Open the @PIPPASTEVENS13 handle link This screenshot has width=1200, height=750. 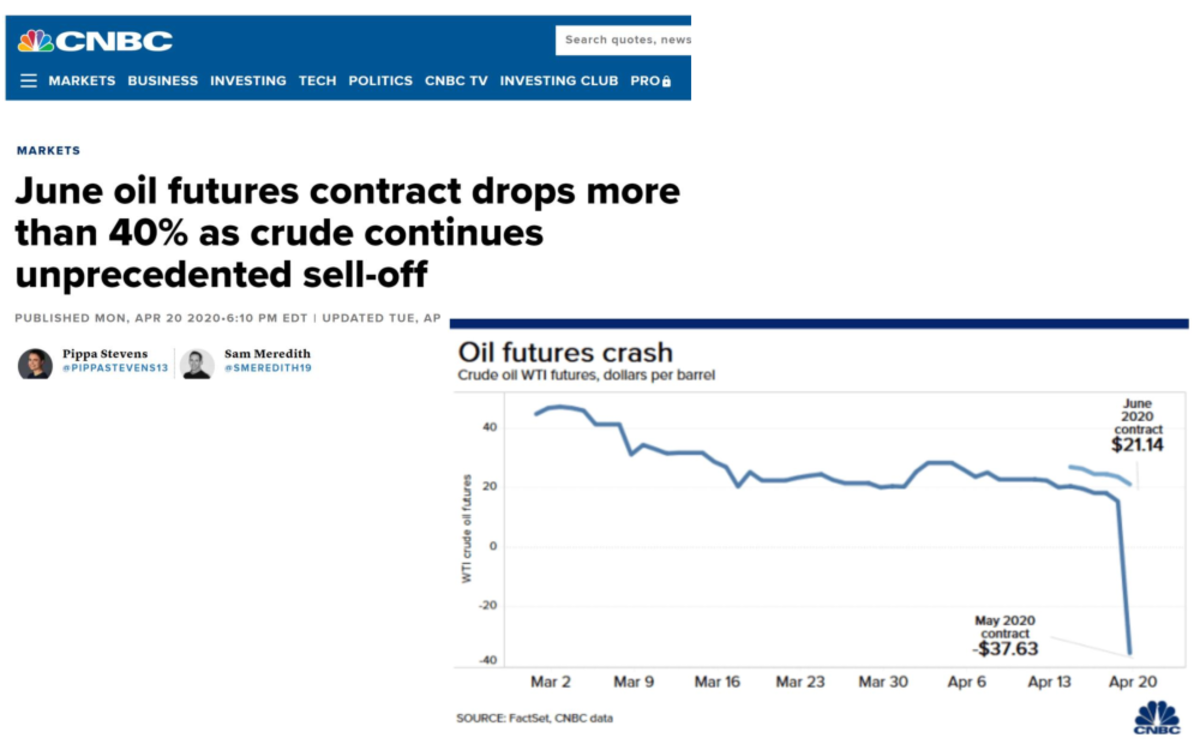pos(115,369)
